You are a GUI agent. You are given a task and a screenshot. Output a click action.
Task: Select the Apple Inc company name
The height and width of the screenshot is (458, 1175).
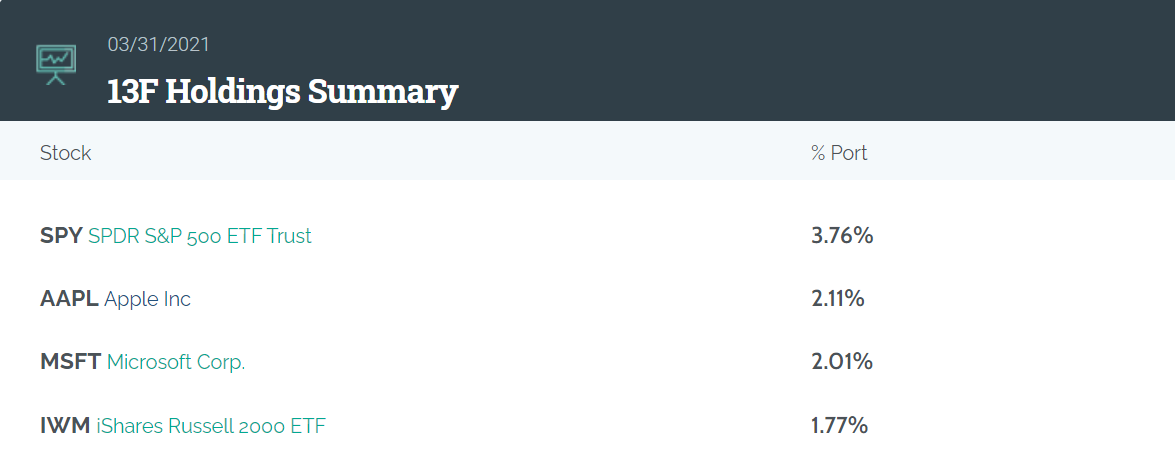[148, 299]
